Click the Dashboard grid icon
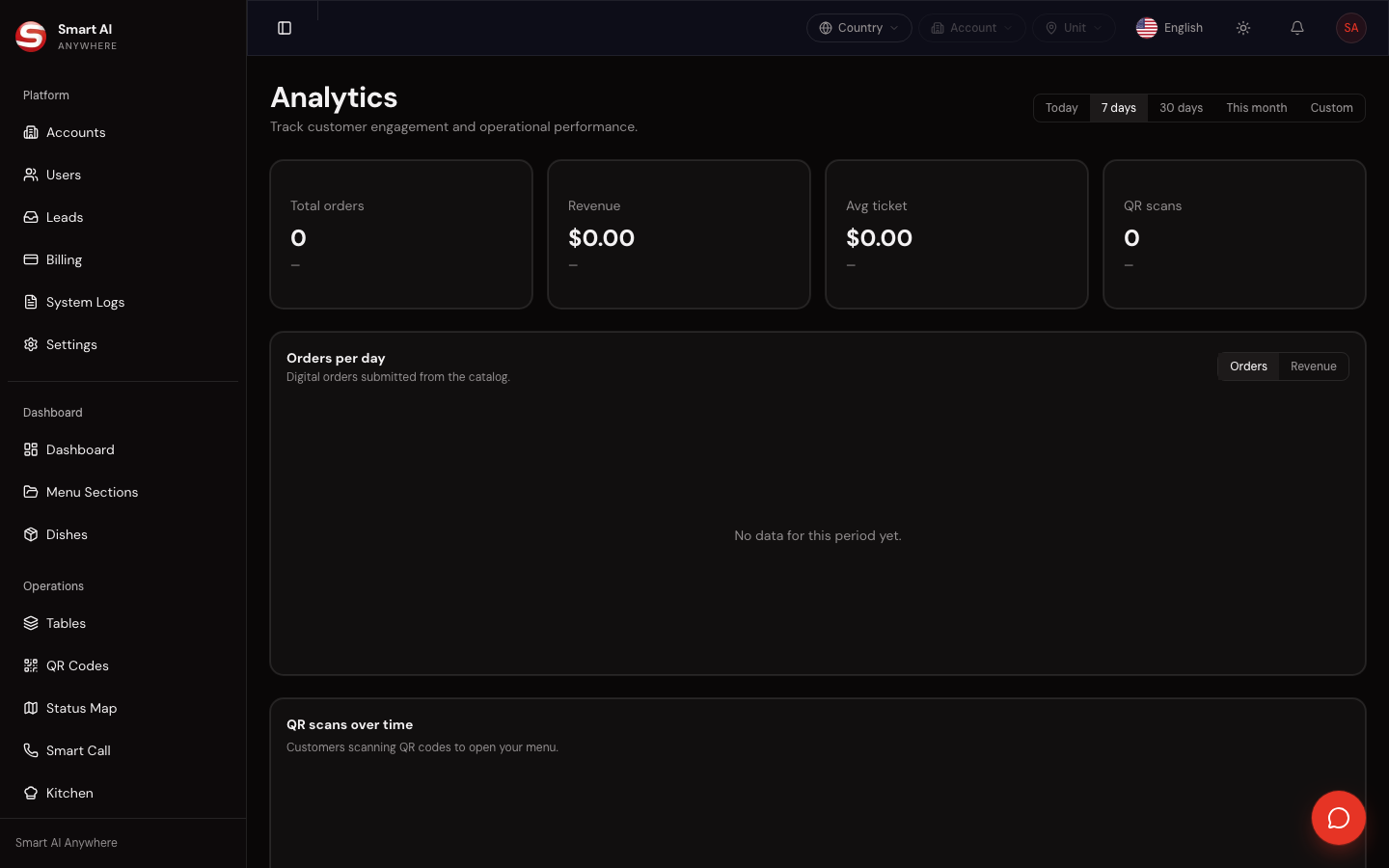The height and width of the screenshot is (868, 1389). click(31, 449)
